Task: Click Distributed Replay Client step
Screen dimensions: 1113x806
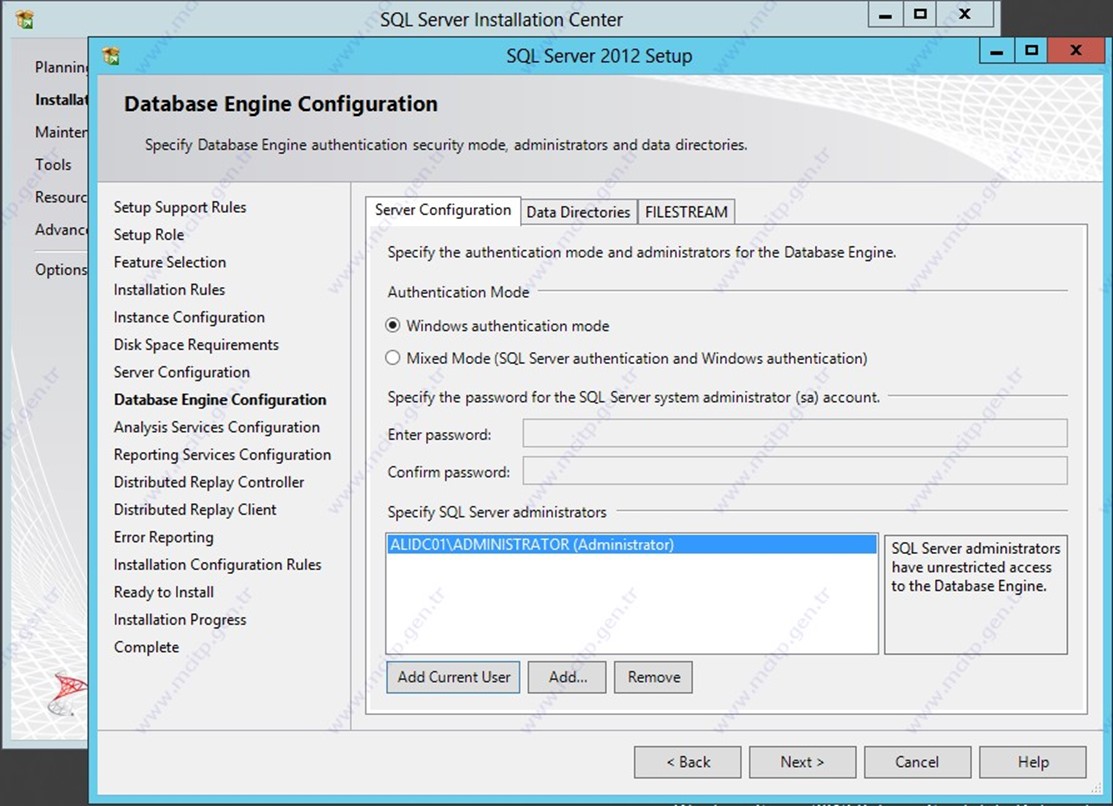Action: (x=194, y=510)
